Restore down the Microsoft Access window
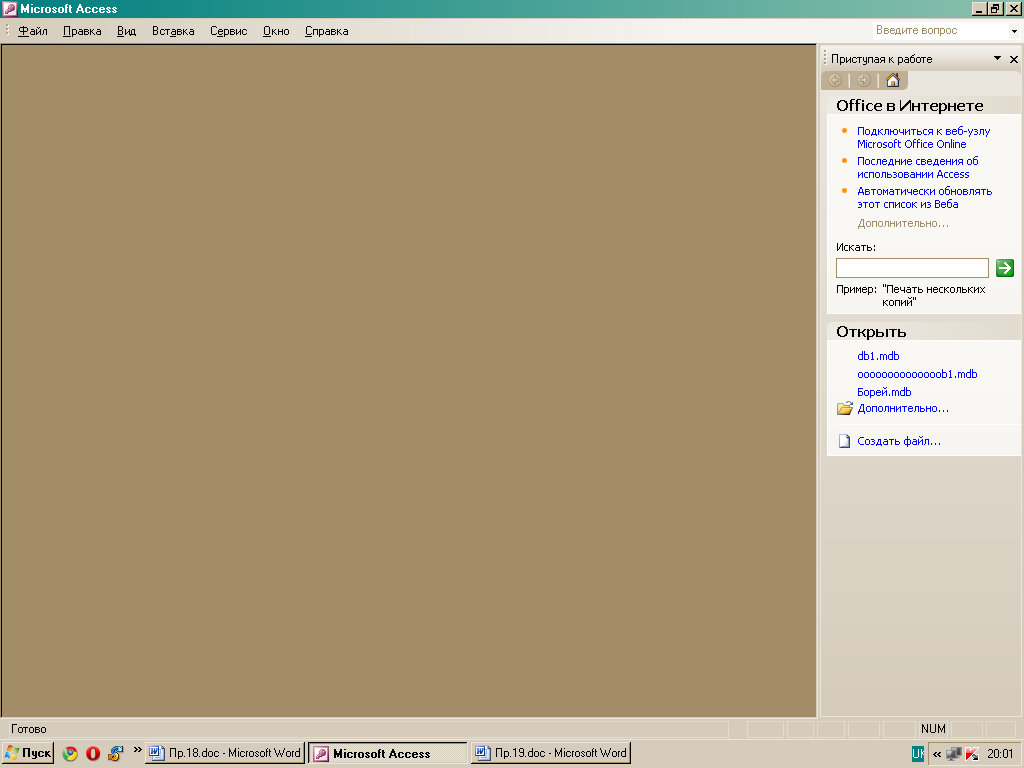Image resolution: width=1024 pixels, height=768 pixels. point(995,8)
